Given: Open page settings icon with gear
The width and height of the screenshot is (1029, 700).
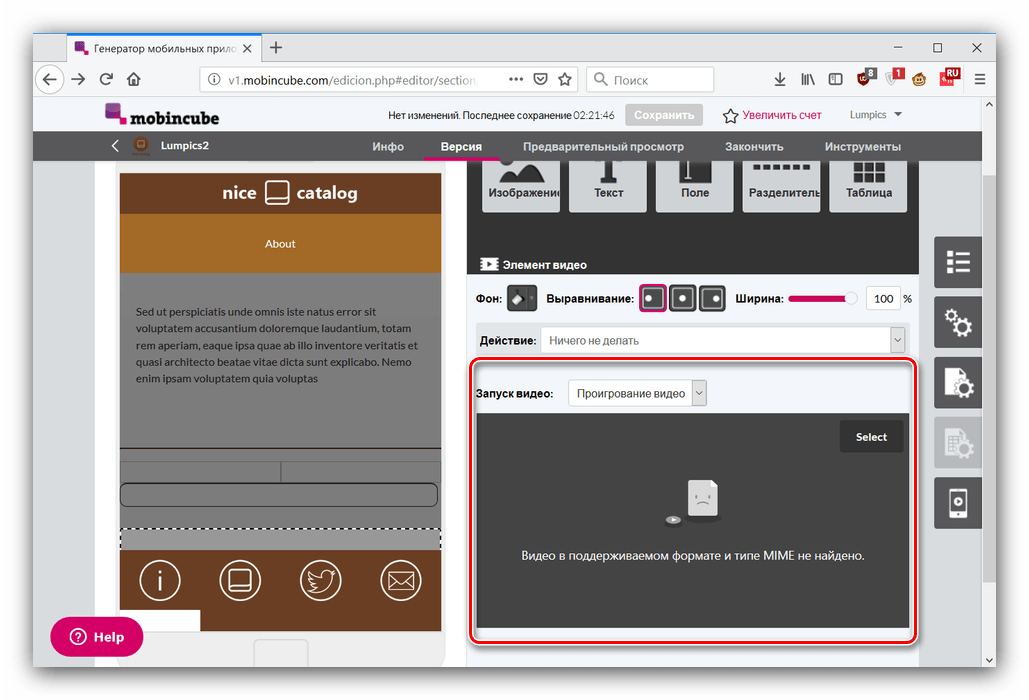Looking at the screenshot, I should coord(958,383).
